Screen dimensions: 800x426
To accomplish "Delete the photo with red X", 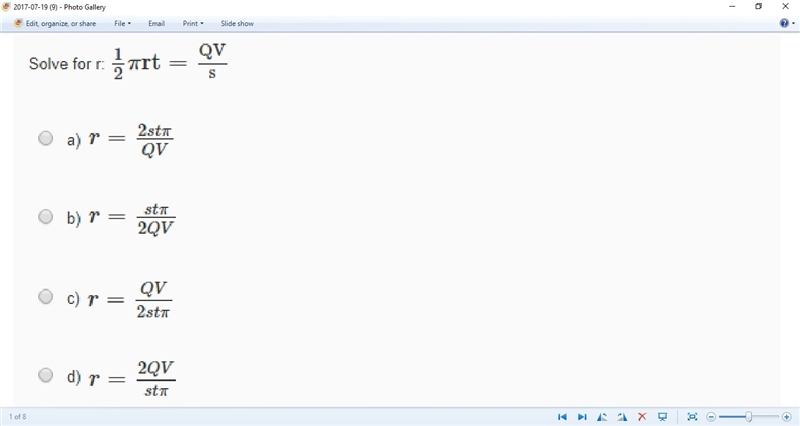I will [642, 417].
